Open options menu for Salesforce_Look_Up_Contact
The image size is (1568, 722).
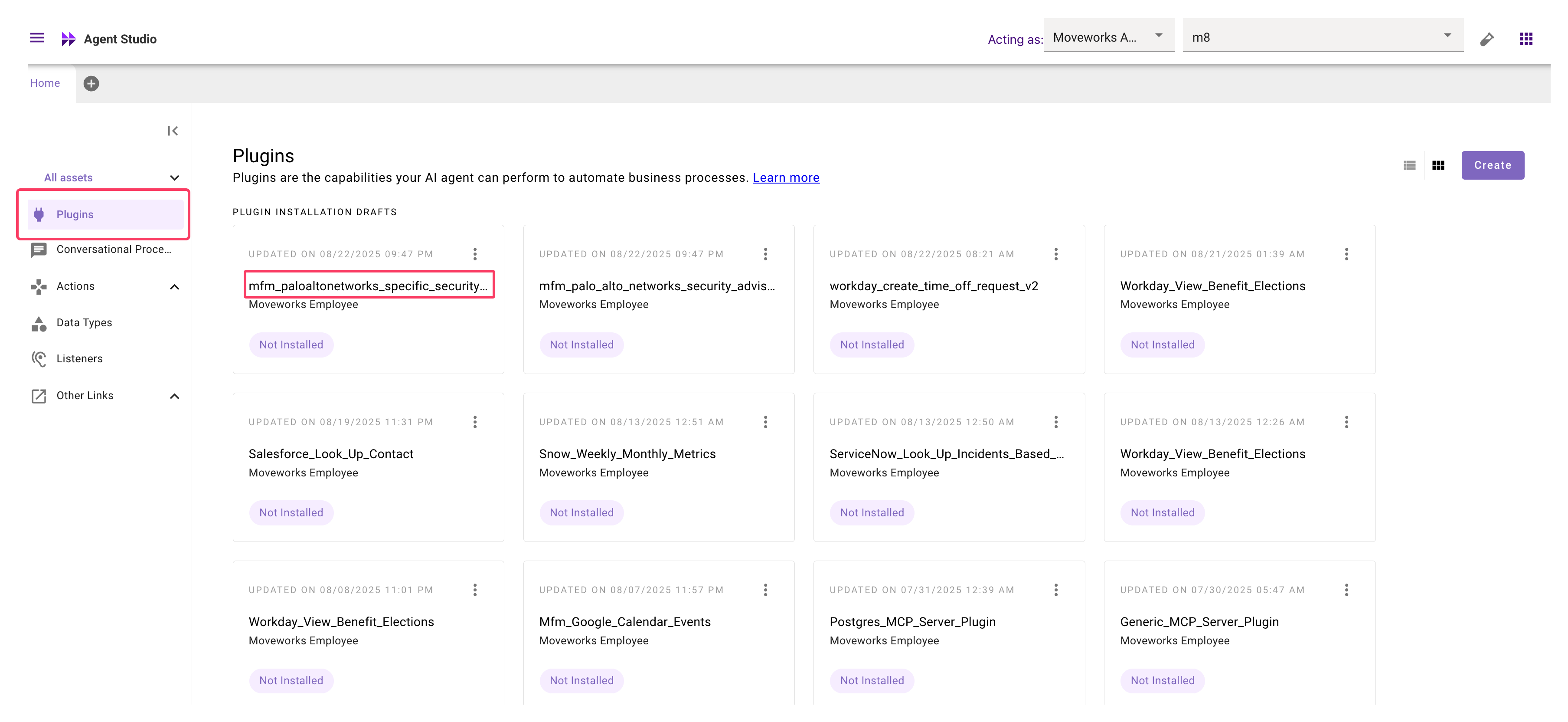pyautogui.click(x=475, y=422)
